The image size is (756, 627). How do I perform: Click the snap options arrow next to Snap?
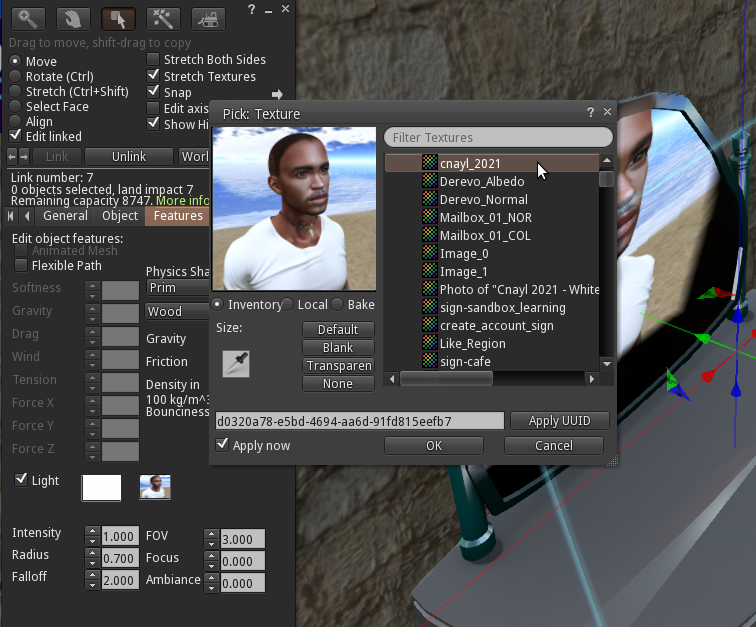click(x=277, y=94)
